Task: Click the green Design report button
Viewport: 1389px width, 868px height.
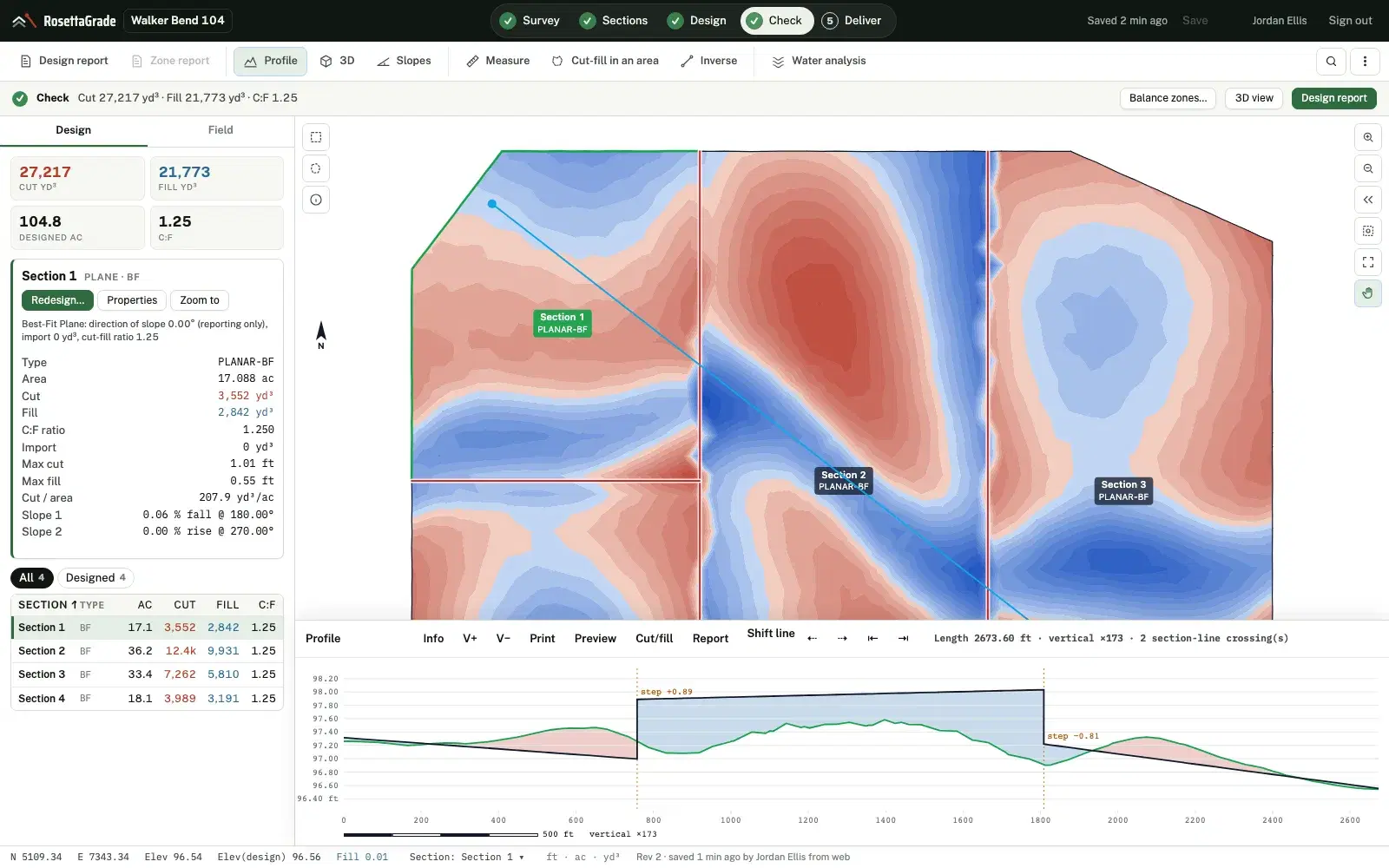Action: pos(1333,98)
